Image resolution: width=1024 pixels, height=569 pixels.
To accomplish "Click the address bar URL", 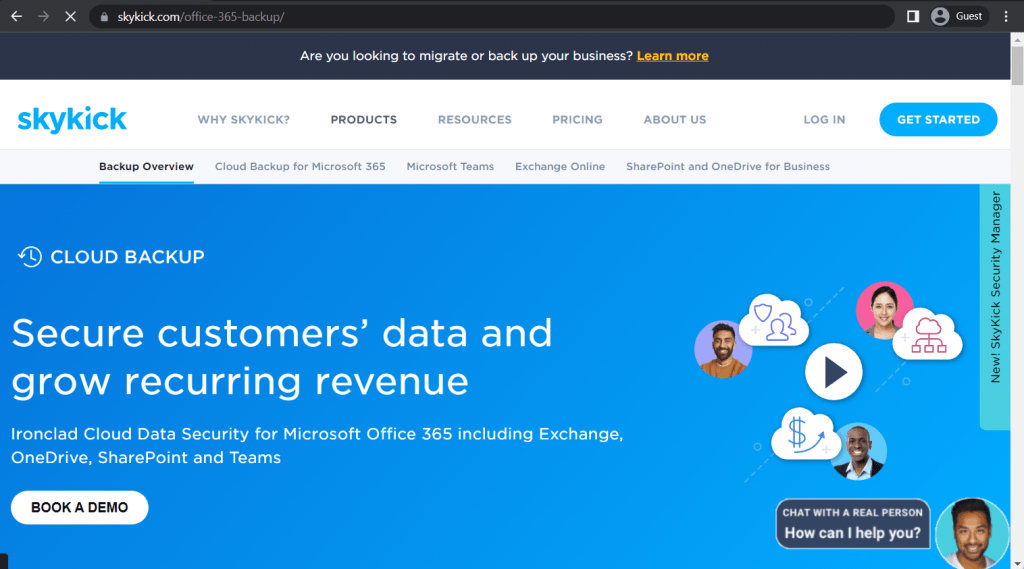I will point(200,17).
